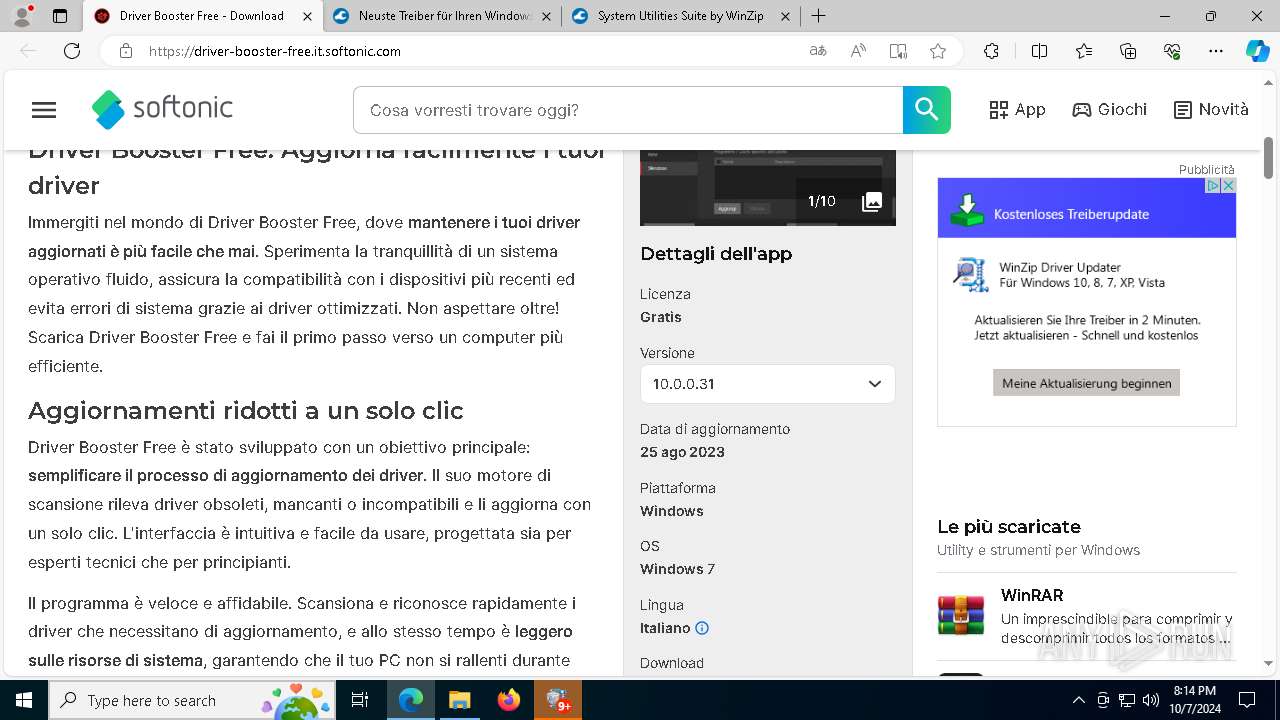Close the Neuste Treiber tab
Screen dimensions: 1280x720
tap(546, 16)
